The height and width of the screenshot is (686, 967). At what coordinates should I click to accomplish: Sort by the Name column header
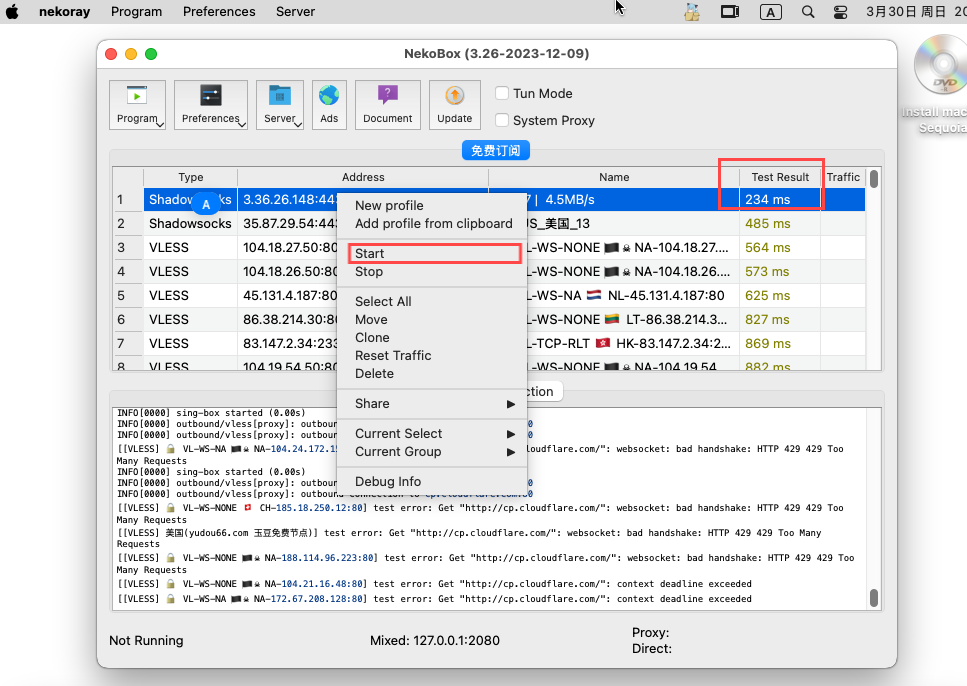coord(614,177)
